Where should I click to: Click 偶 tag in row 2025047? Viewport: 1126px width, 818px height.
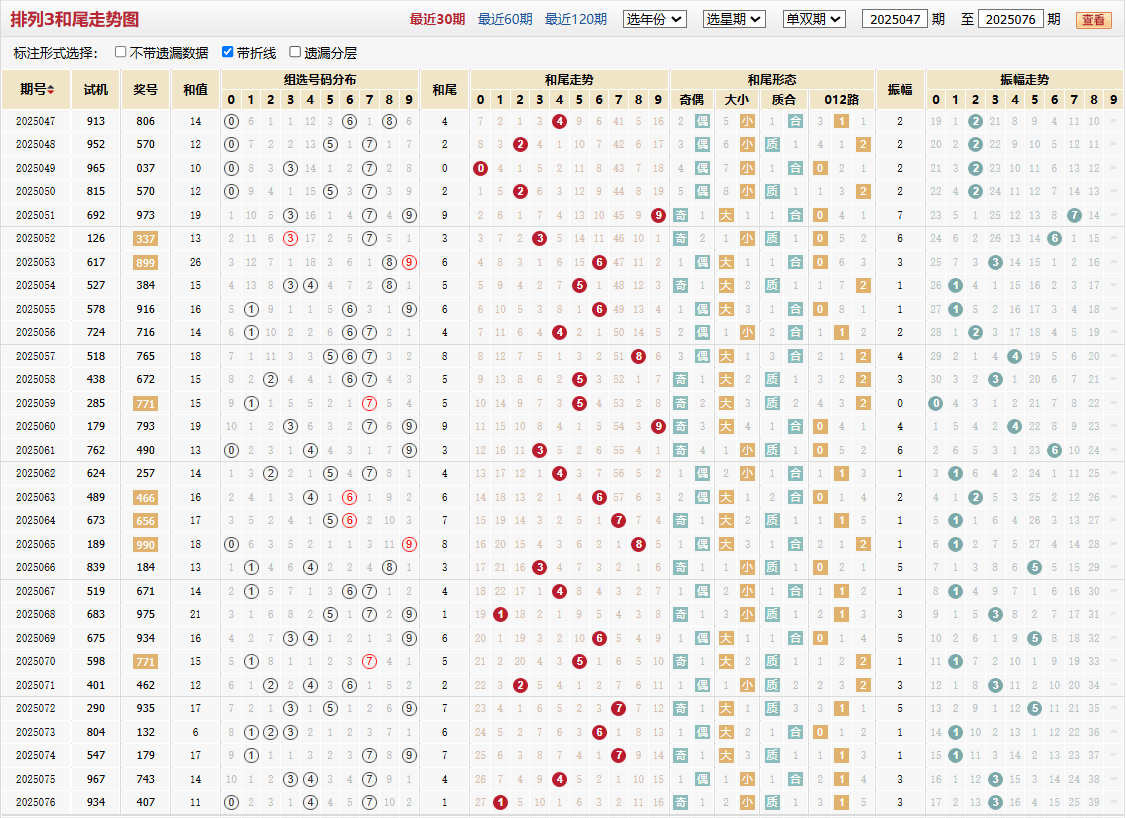coord(702,121)
